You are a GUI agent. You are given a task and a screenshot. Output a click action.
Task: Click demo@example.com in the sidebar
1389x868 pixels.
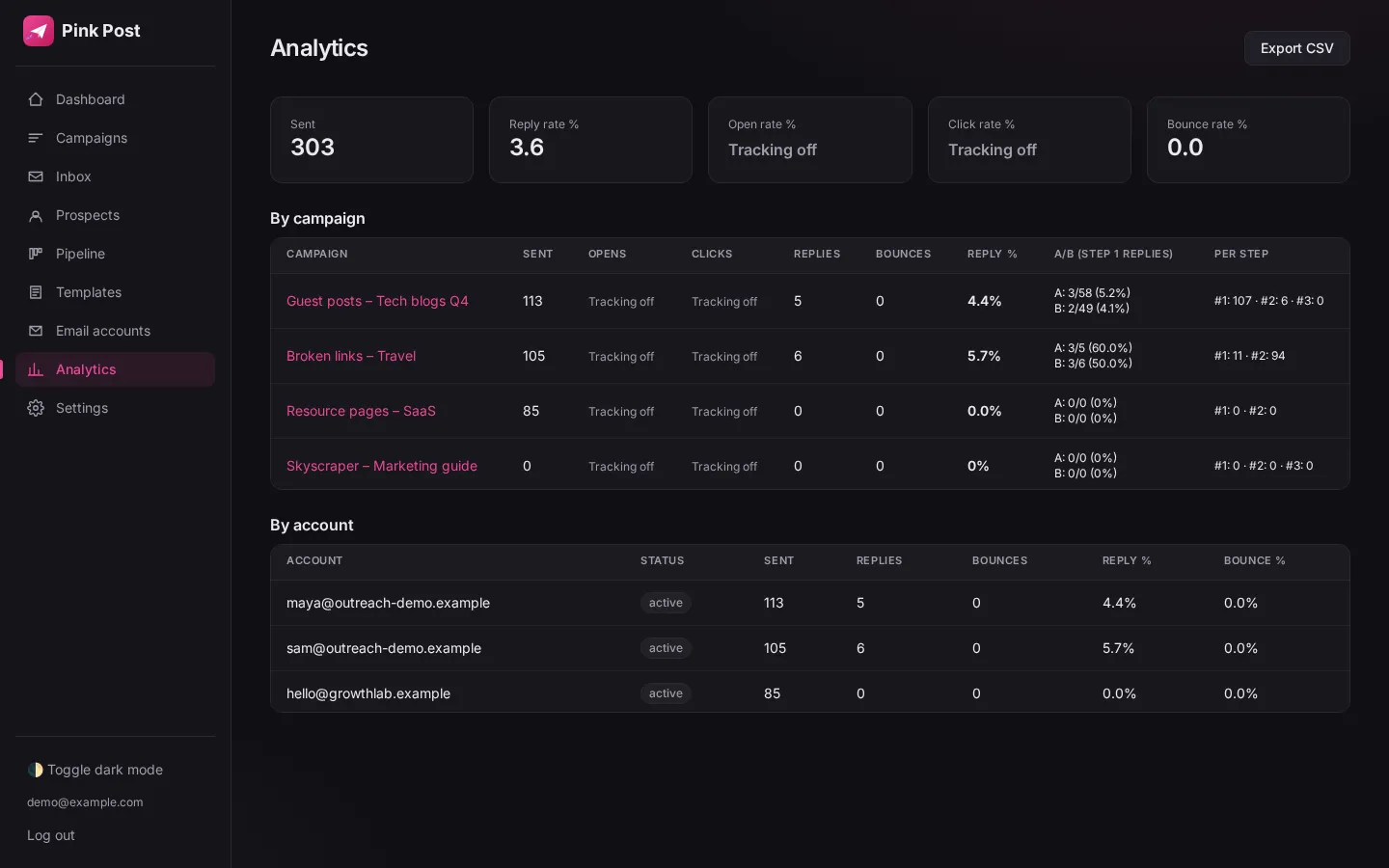[85, 802]
